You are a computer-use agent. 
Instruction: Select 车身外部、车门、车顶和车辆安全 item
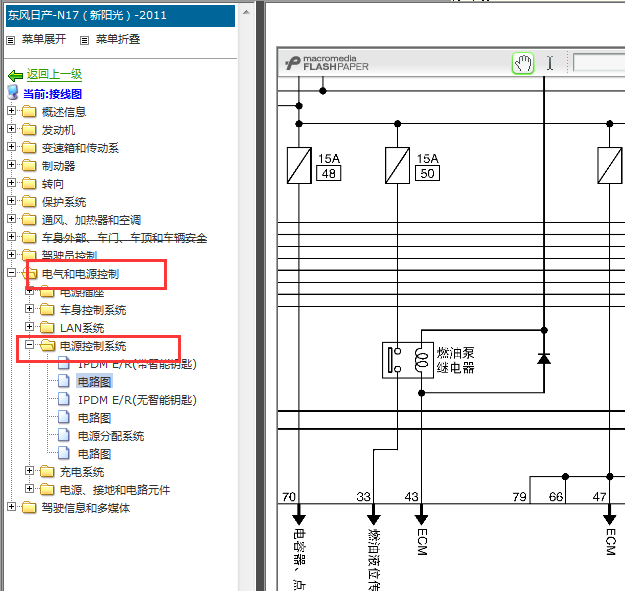124,238
